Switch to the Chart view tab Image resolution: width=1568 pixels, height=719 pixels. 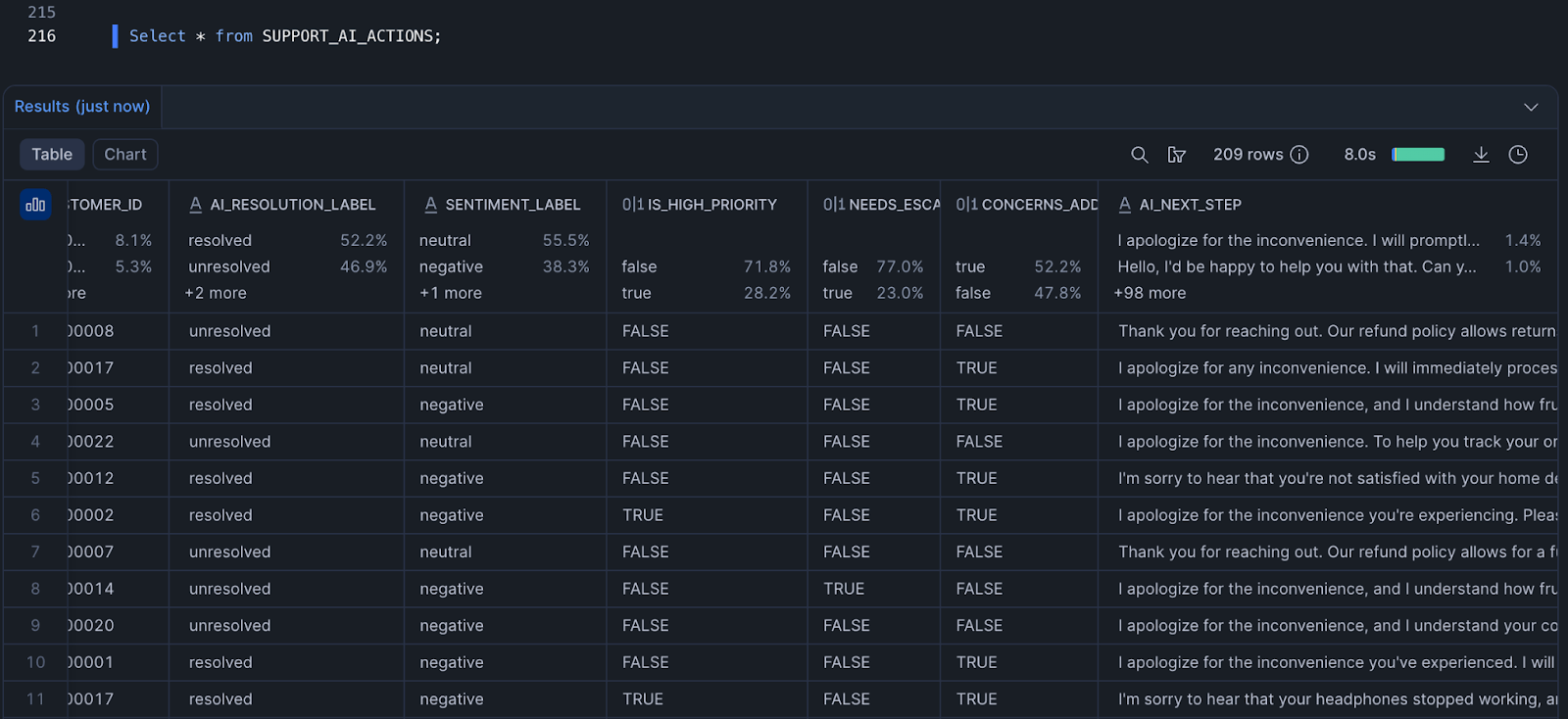[x=125, y=155]
